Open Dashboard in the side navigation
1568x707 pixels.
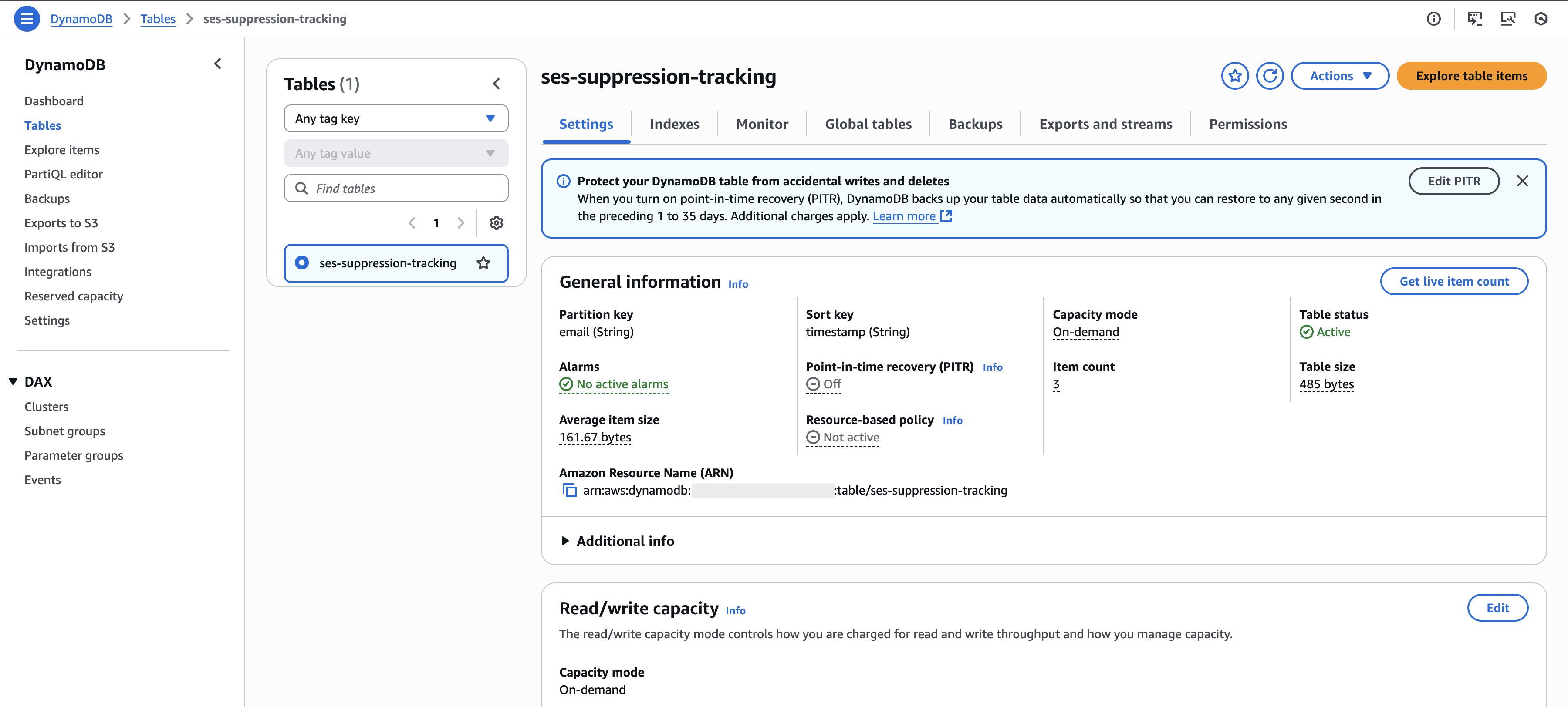(54, 101)
